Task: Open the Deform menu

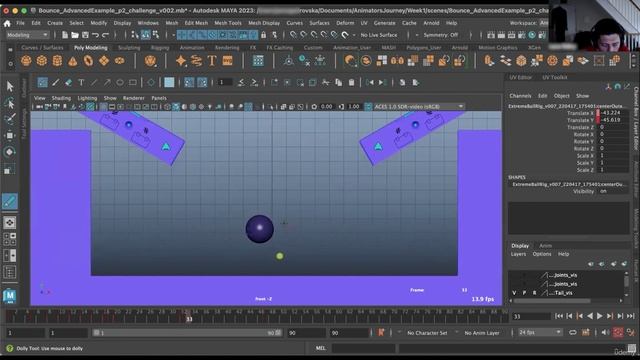Action: (345, 23)
